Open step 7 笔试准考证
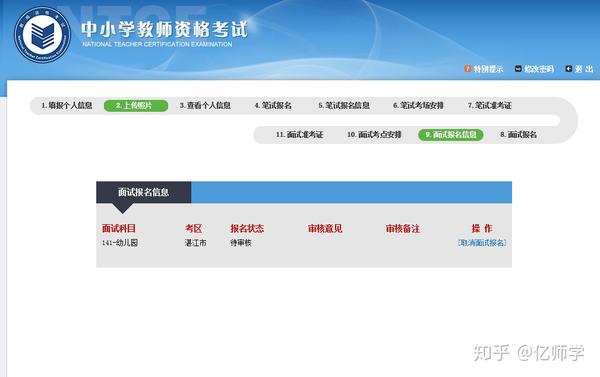 click(489, 106)
